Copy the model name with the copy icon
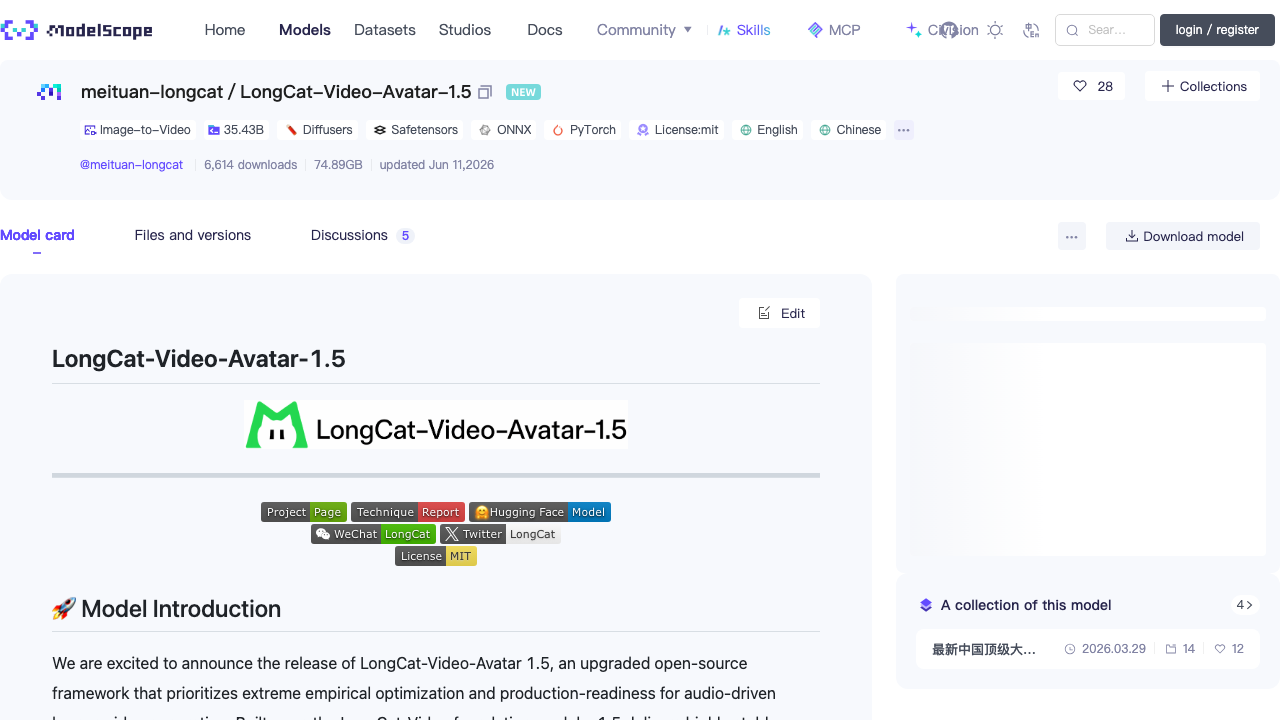The height and width of the screenshot is (720, 1280). click(485, 92)
